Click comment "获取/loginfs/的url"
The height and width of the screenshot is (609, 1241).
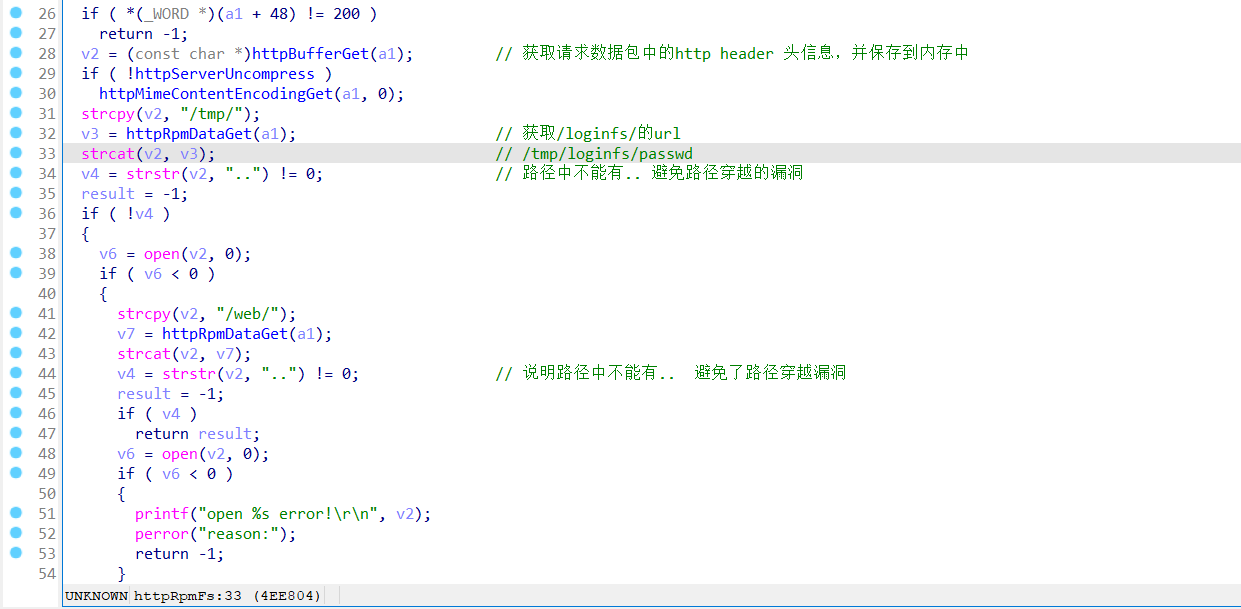(x=588, y=133)
